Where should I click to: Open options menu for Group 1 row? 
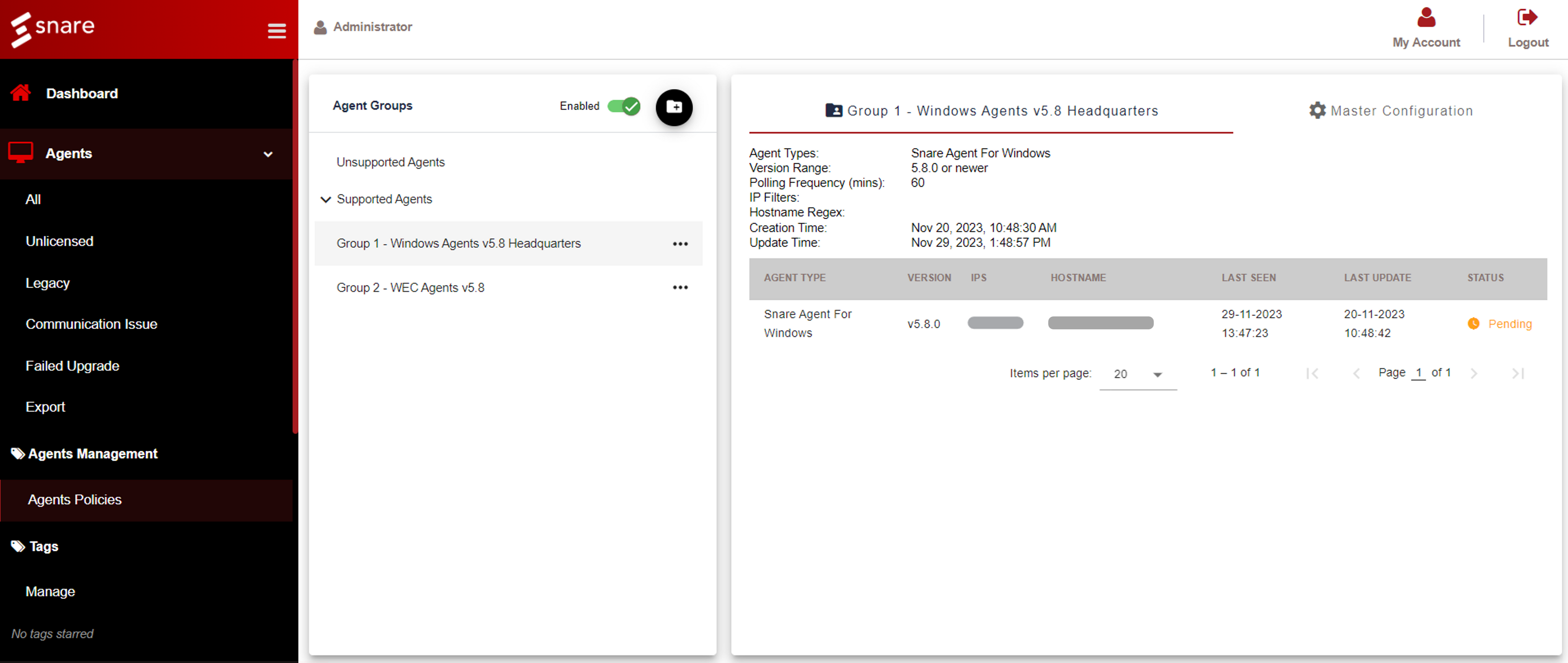680,244
